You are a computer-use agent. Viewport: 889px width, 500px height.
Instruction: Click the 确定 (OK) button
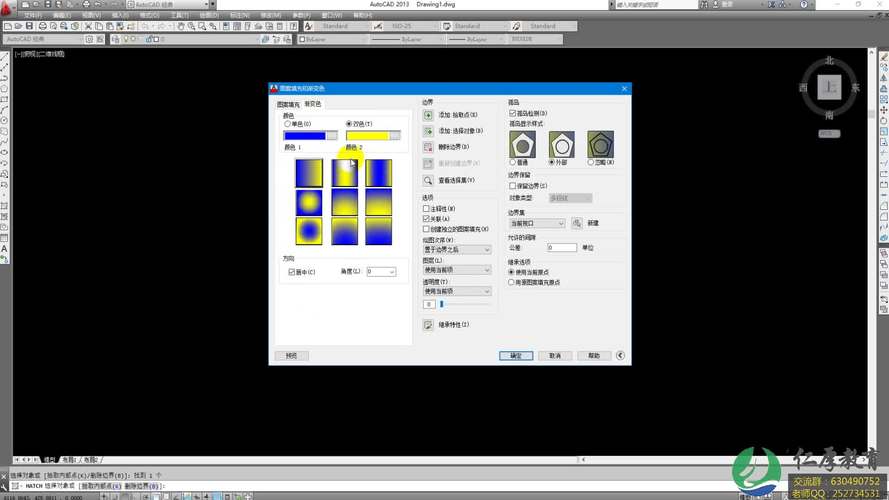(516, 355)
